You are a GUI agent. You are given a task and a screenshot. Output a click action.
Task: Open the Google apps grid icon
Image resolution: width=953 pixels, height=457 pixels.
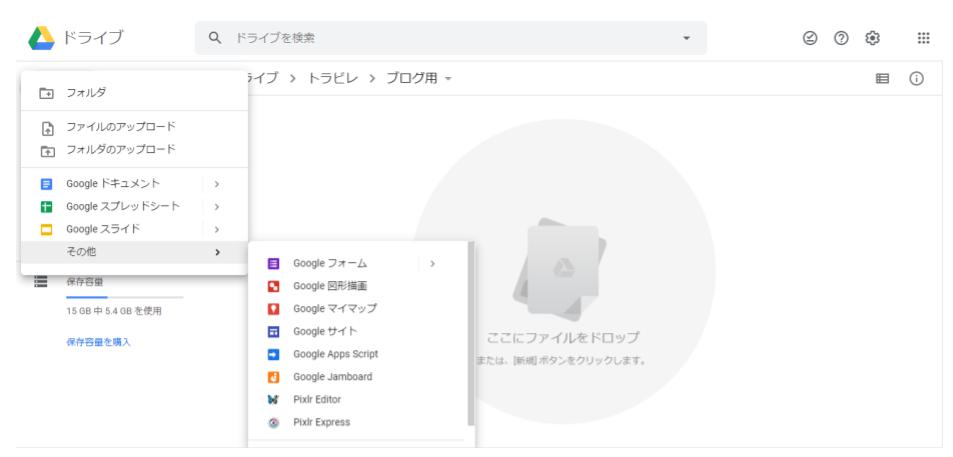pos(923,38)
